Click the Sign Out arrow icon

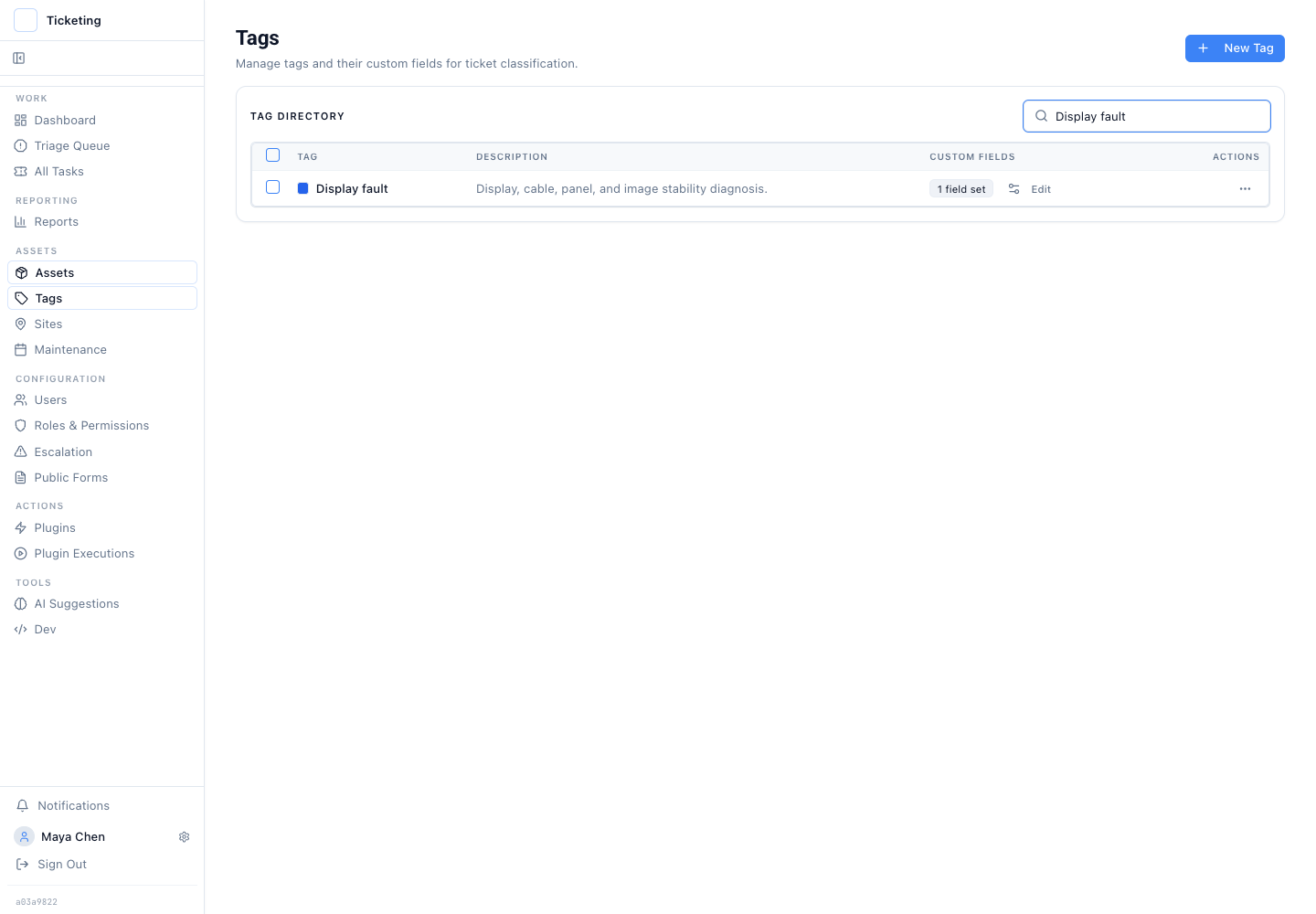(23, 865)
